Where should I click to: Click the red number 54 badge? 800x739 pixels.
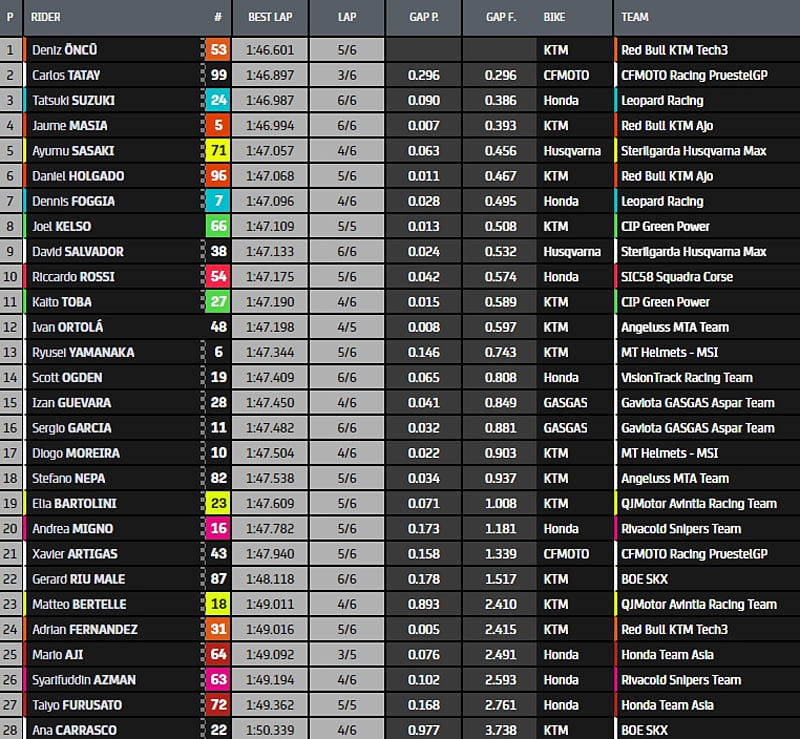pyautogui.click(x=218, y=277)
